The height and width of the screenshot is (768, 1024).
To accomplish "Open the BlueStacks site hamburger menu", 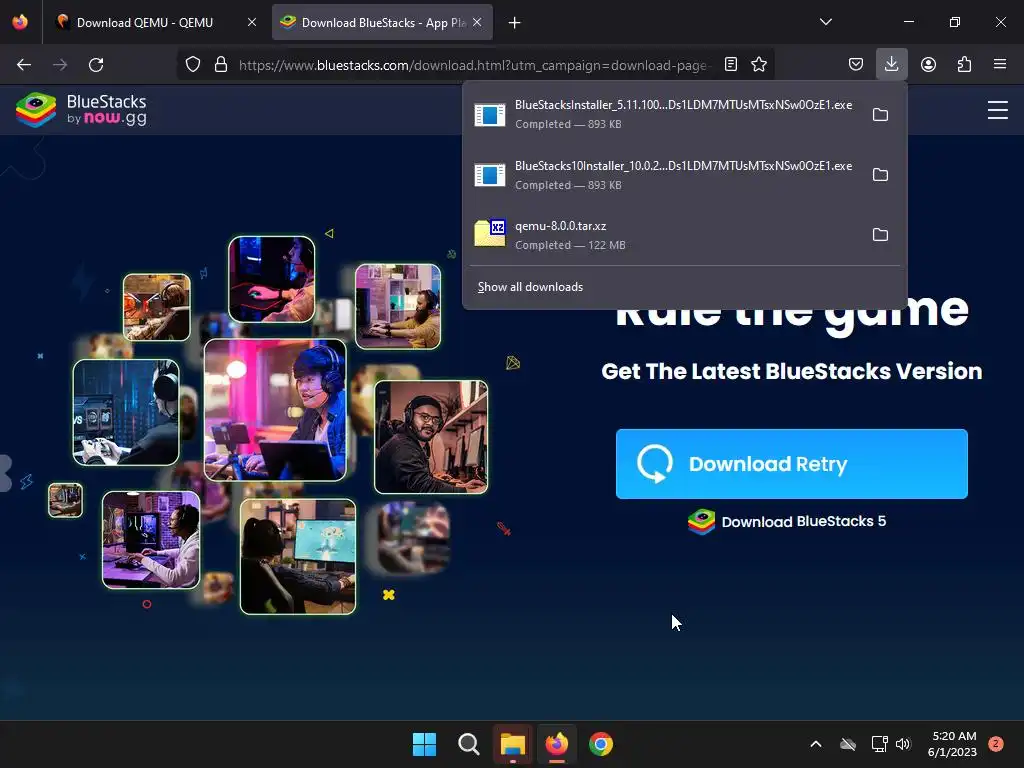I will click(997, 110).
